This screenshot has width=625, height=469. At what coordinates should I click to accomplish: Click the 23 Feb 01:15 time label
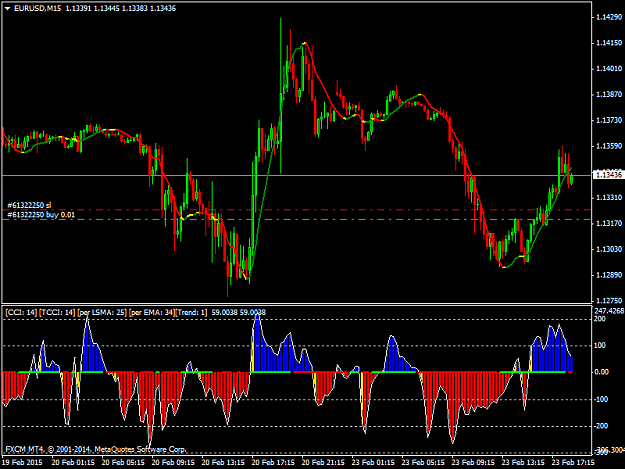pyautogui.click(x=373, y=463)
